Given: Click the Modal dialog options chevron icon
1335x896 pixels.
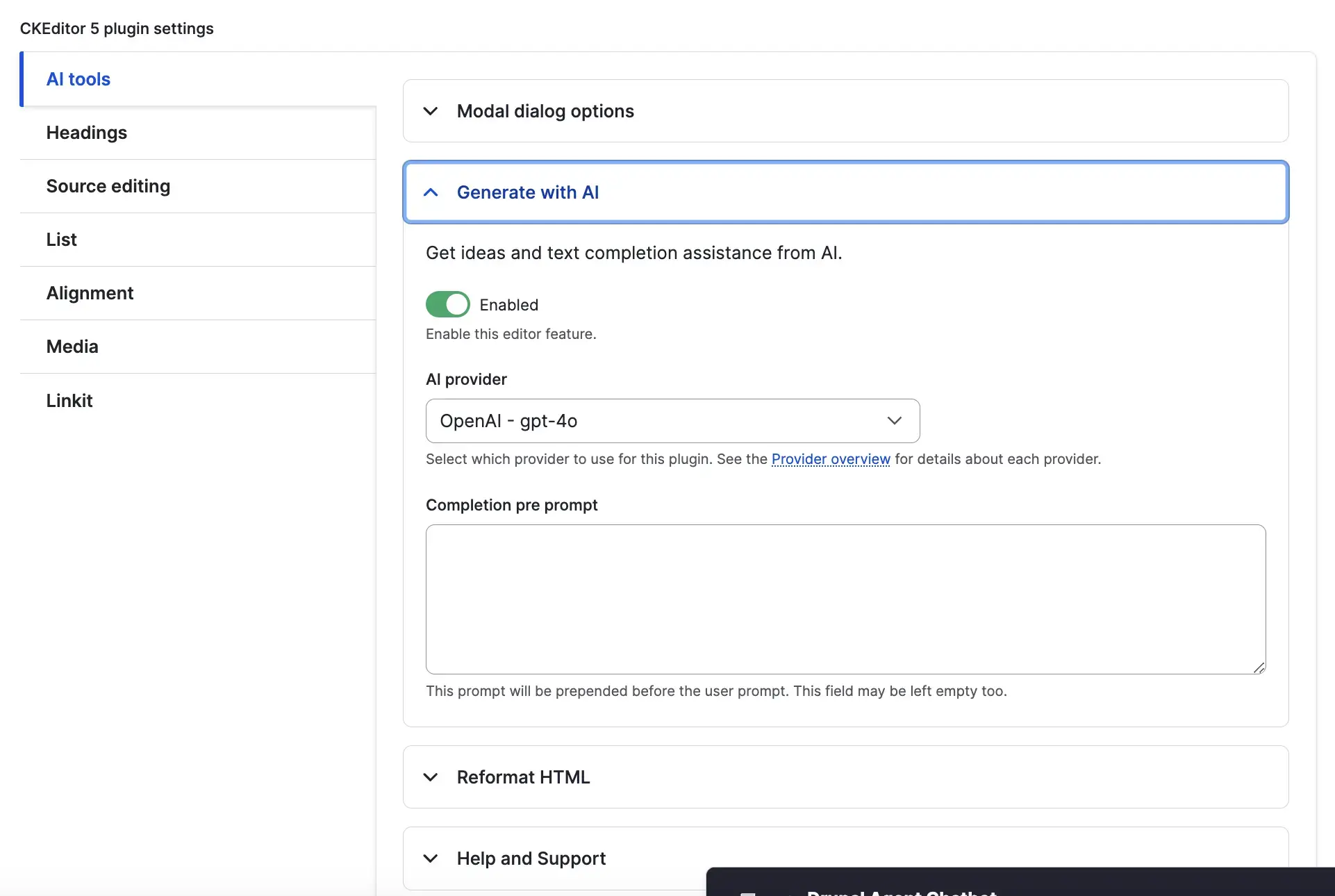Looking at the screenshot, I should tap(431, 111).
